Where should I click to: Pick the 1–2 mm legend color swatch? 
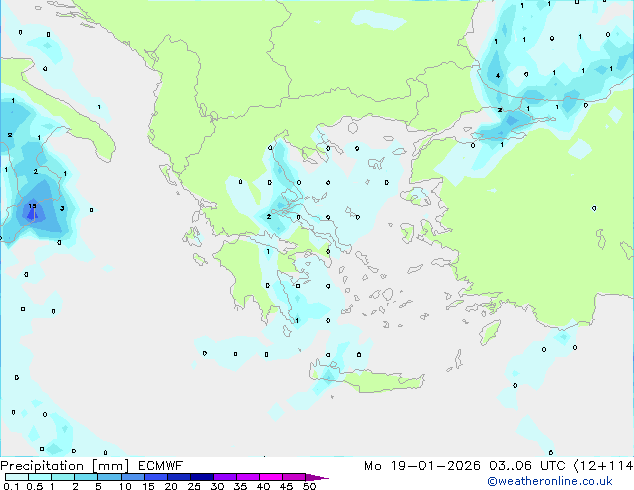point(63,477)
